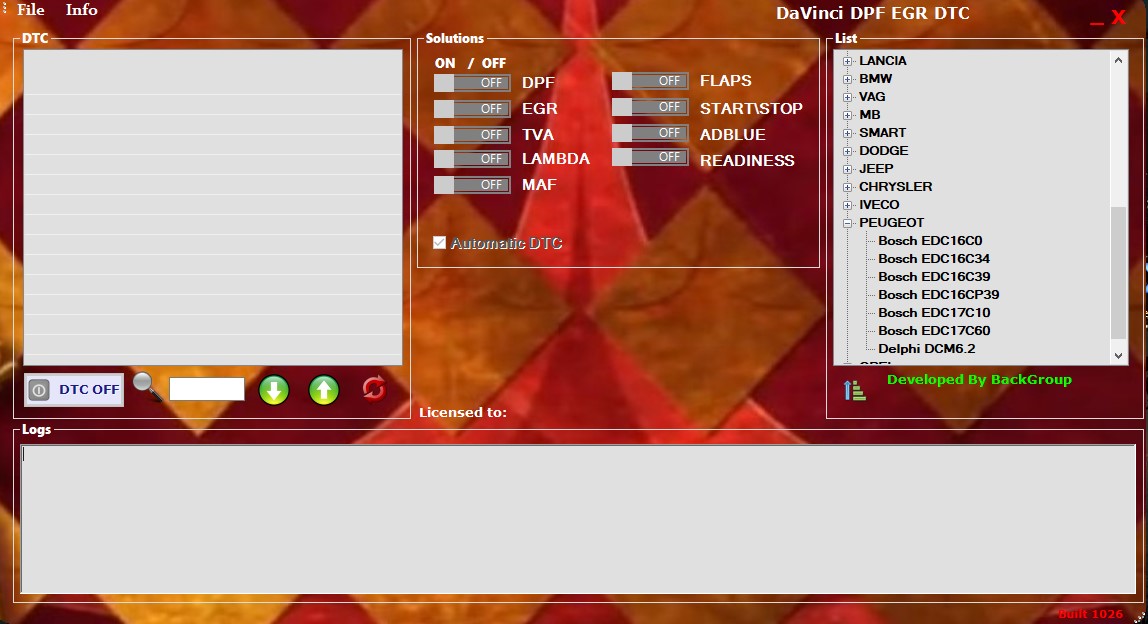
Task: Uncheck the Automatic DTC checkbox
Action: point(440,241)
